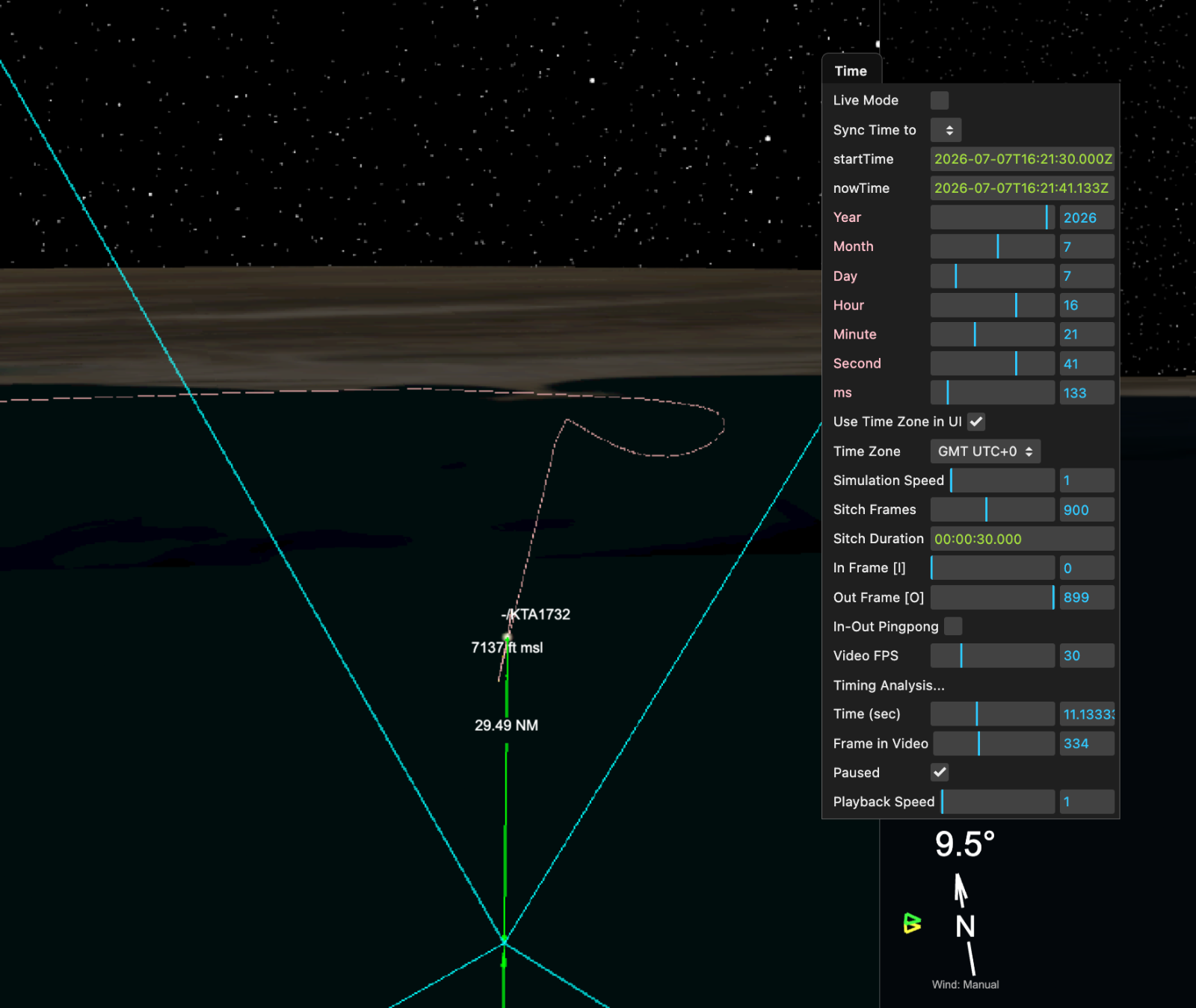Adjust the ms slider
The height and width of the screenshot is (1008, 1196).
pyautogui.click(x=993, y=392)
